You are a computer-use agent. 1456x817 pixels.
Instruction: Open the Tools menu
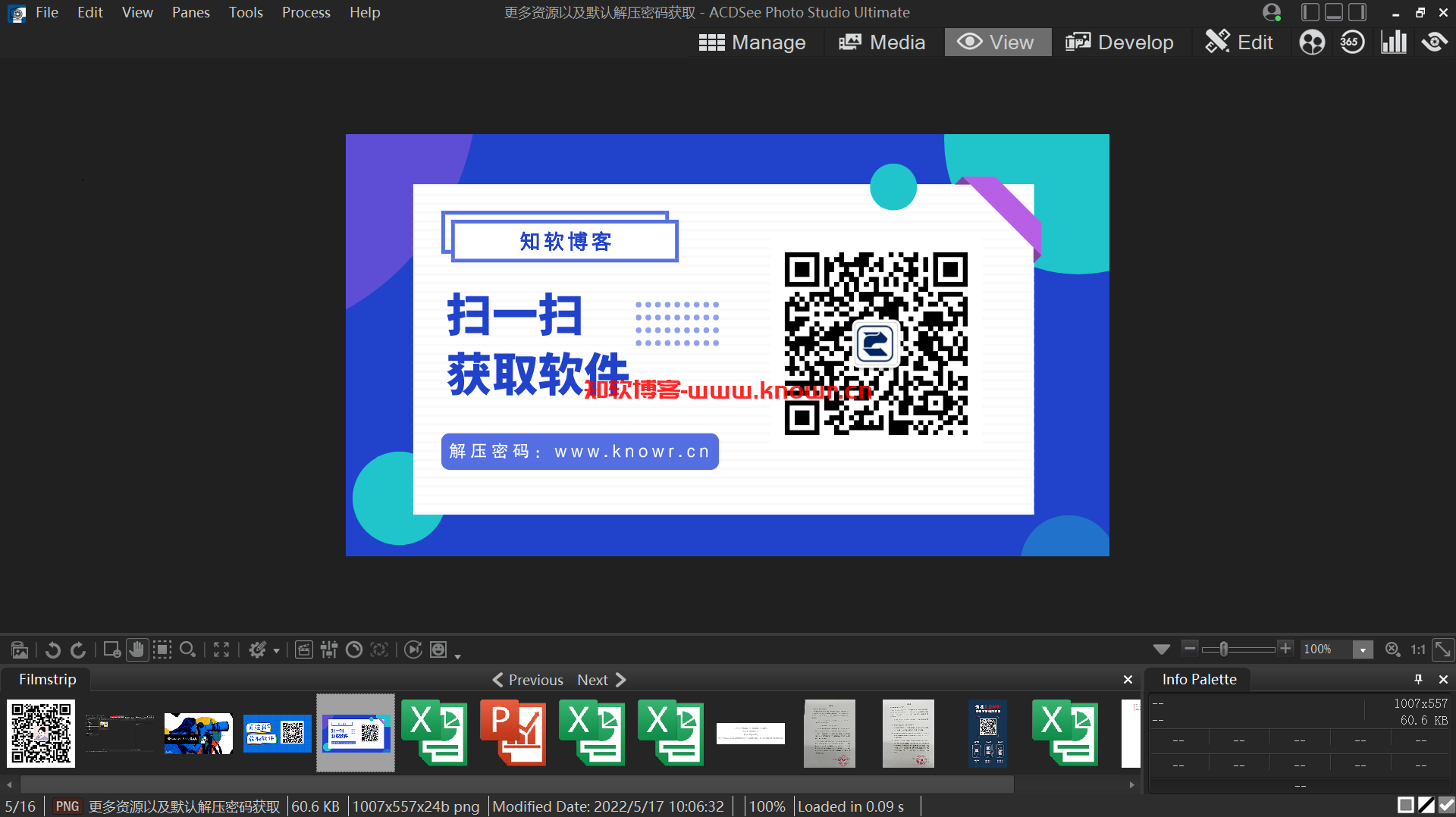click(246, 13)
